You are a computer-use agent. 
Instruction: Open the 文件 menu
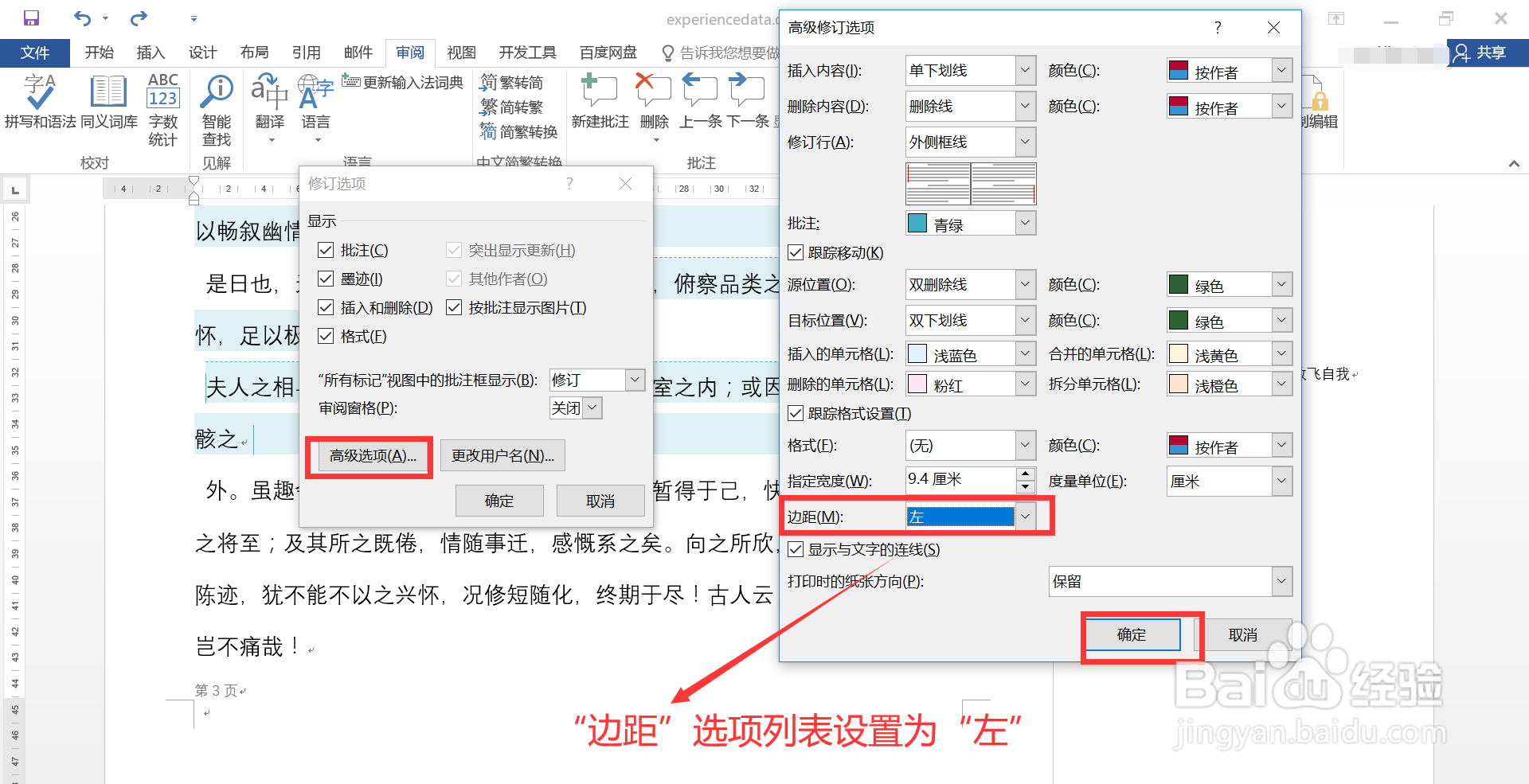click(x=35, y=53)
